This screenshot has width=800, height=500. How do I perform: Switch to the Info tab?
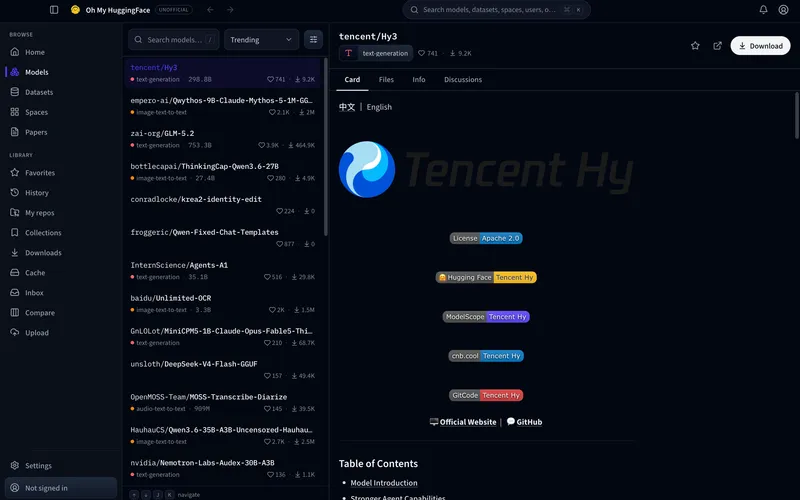click(x=419, y=80)
